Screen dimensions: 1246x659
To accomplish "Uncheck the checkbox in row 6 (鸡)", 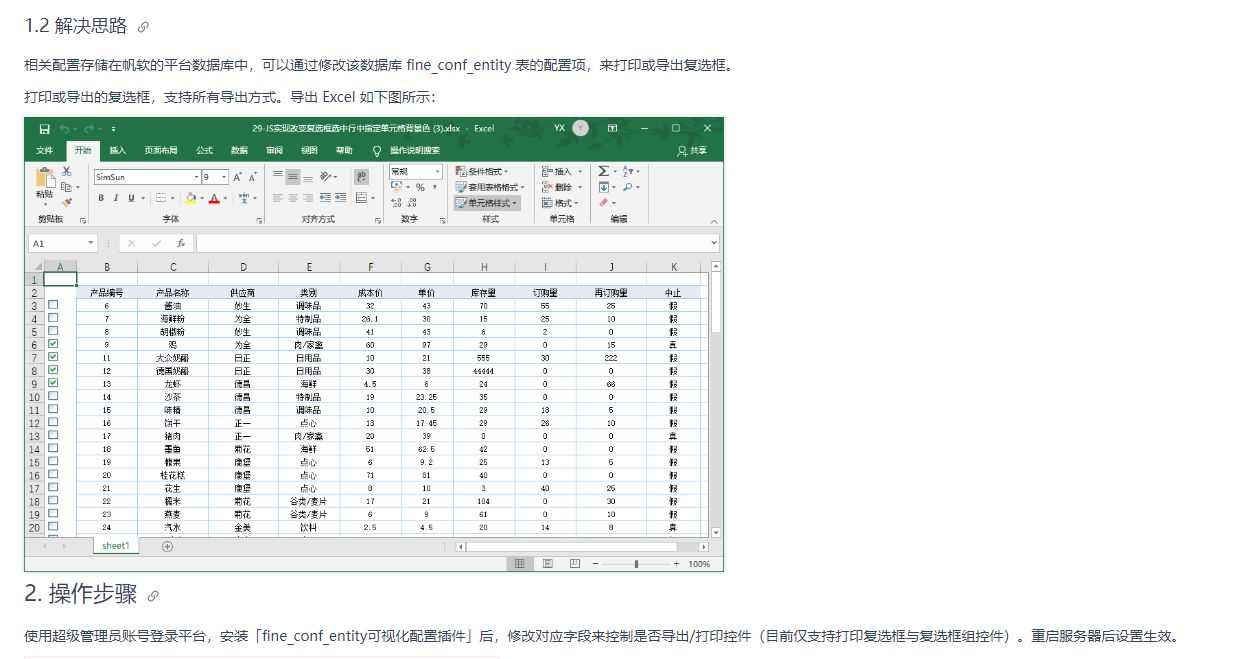I will 53,344.
